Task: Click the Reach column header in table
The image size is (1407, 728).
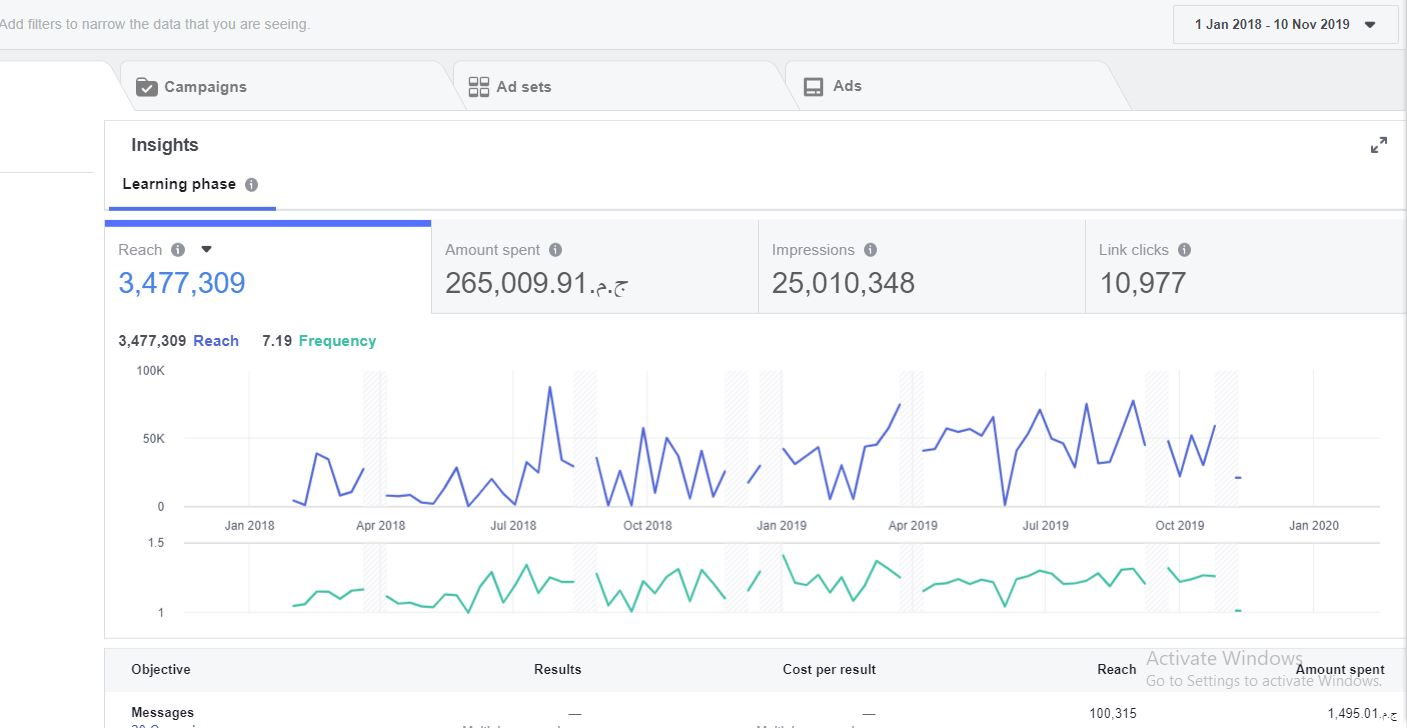Action: (1117, 669)
